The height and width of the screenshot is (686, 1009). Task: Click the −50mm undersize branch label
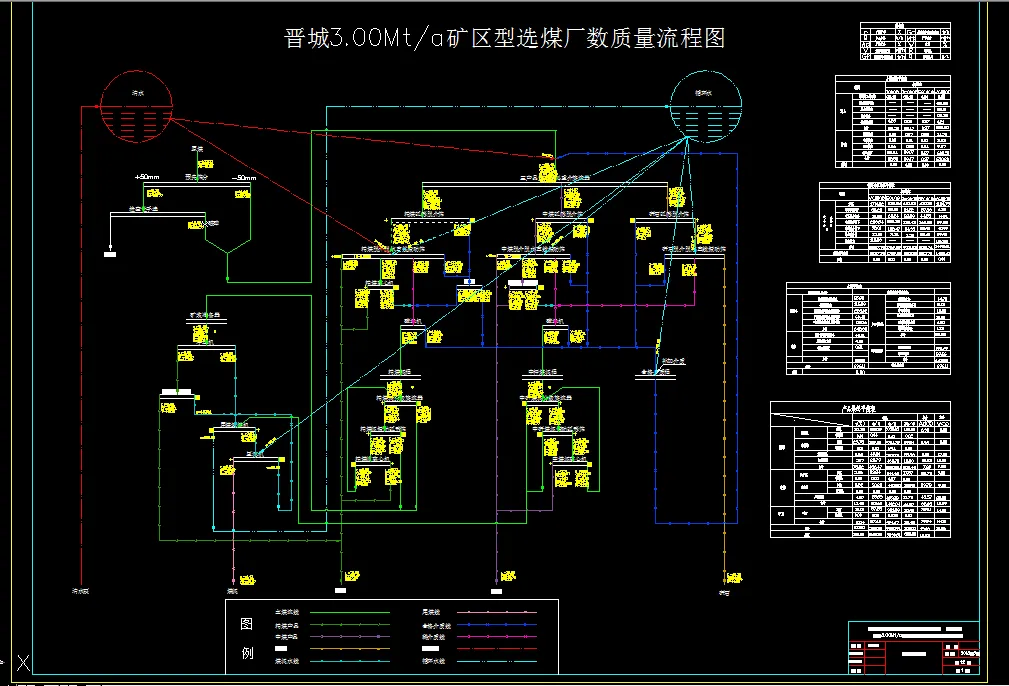click(245, 177)
